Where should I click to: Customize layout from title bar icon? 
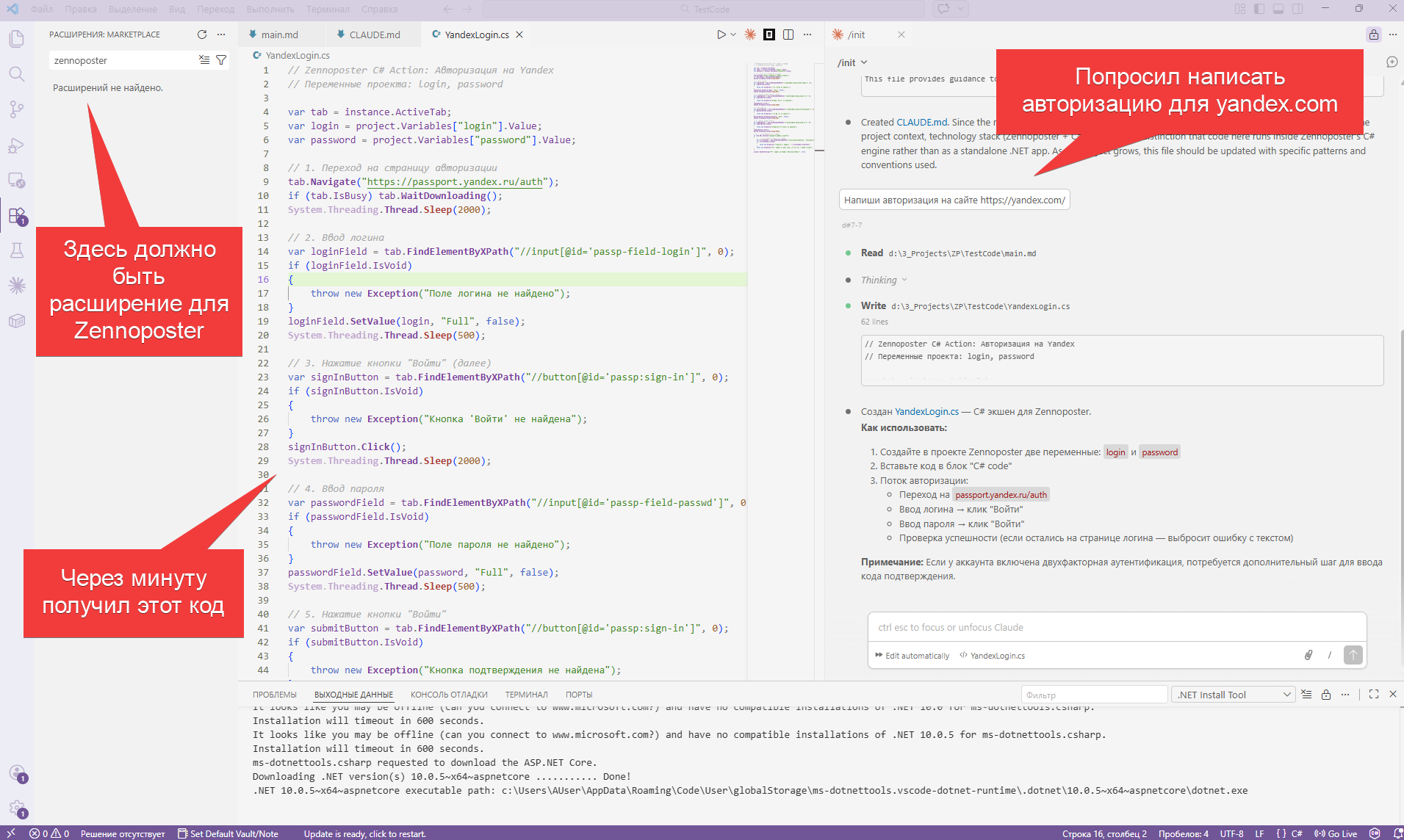(1240, 9)
